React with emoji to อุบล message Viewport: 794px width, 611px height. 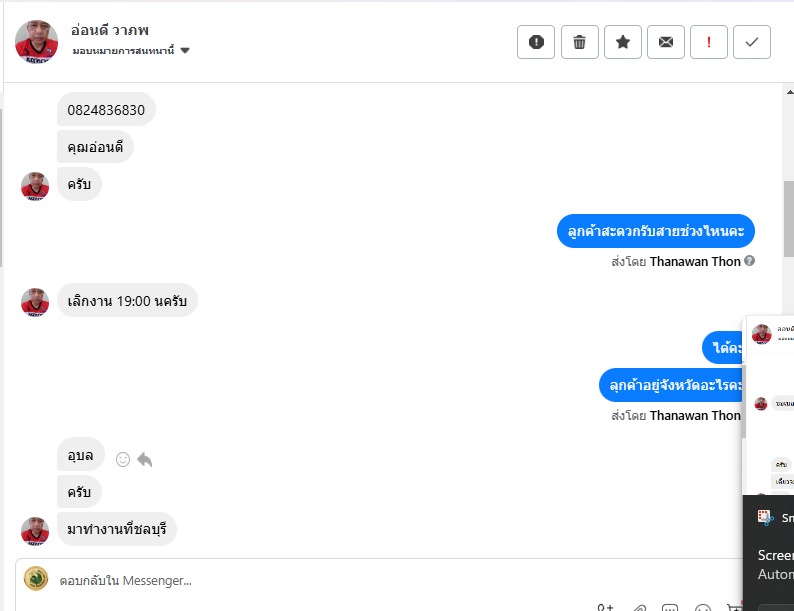123,459
